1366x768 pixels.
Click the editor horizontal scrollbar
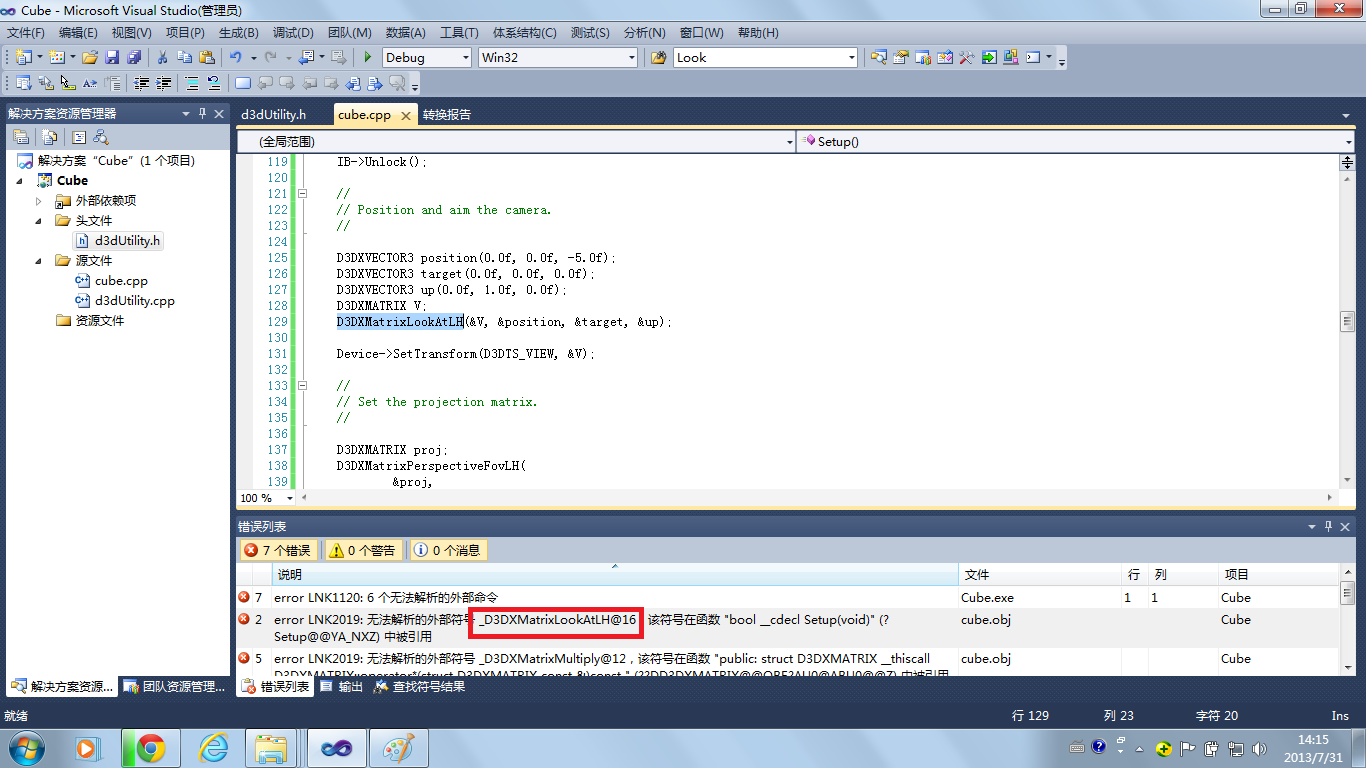tap(815, 498)
